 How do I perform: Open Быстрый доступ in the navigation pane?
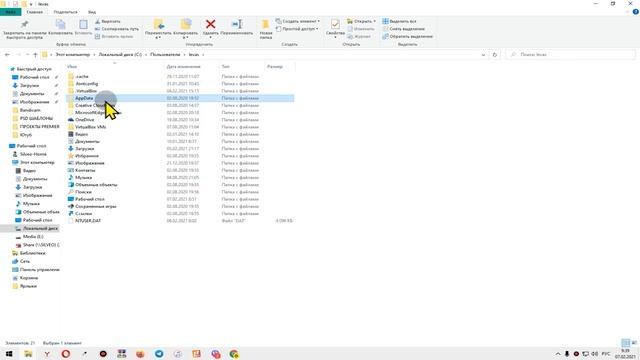33,69
